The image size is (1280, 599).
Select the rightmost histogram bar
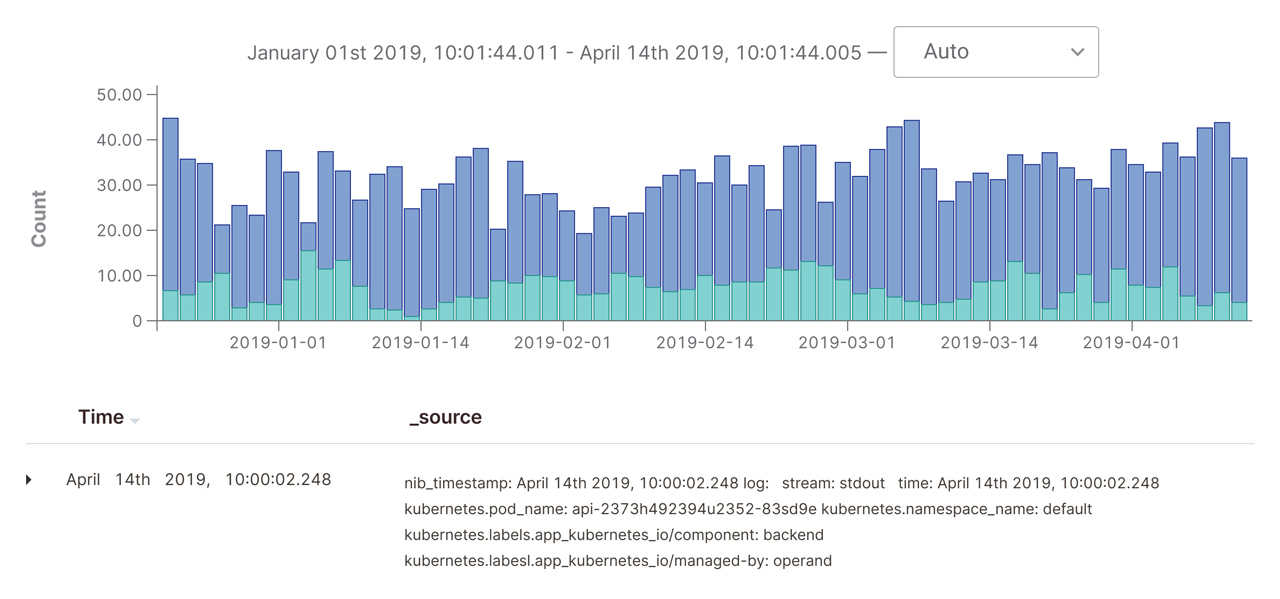pos(1239,240)
